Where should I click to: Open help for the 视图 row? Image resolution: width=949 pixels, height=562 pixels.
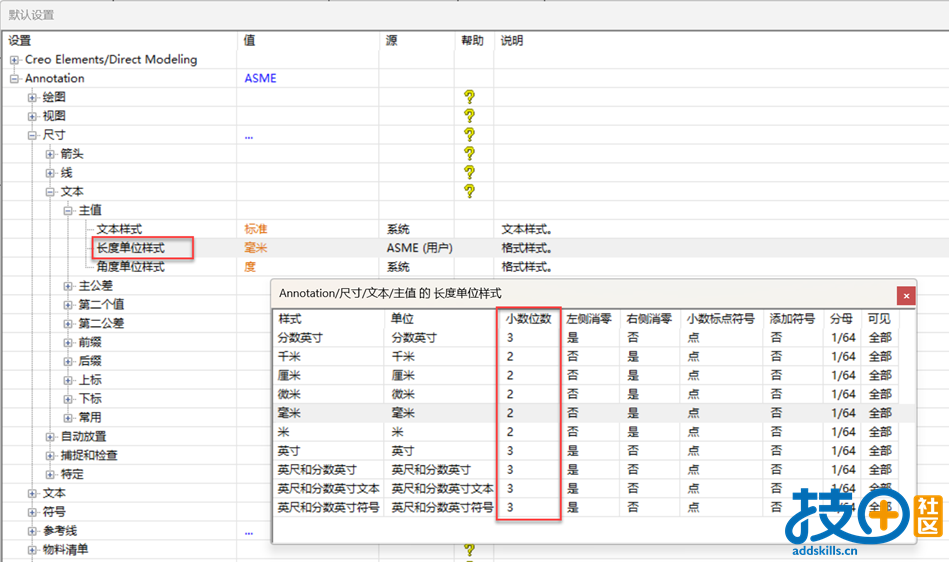pyautogui.click(x=469, y=116)
